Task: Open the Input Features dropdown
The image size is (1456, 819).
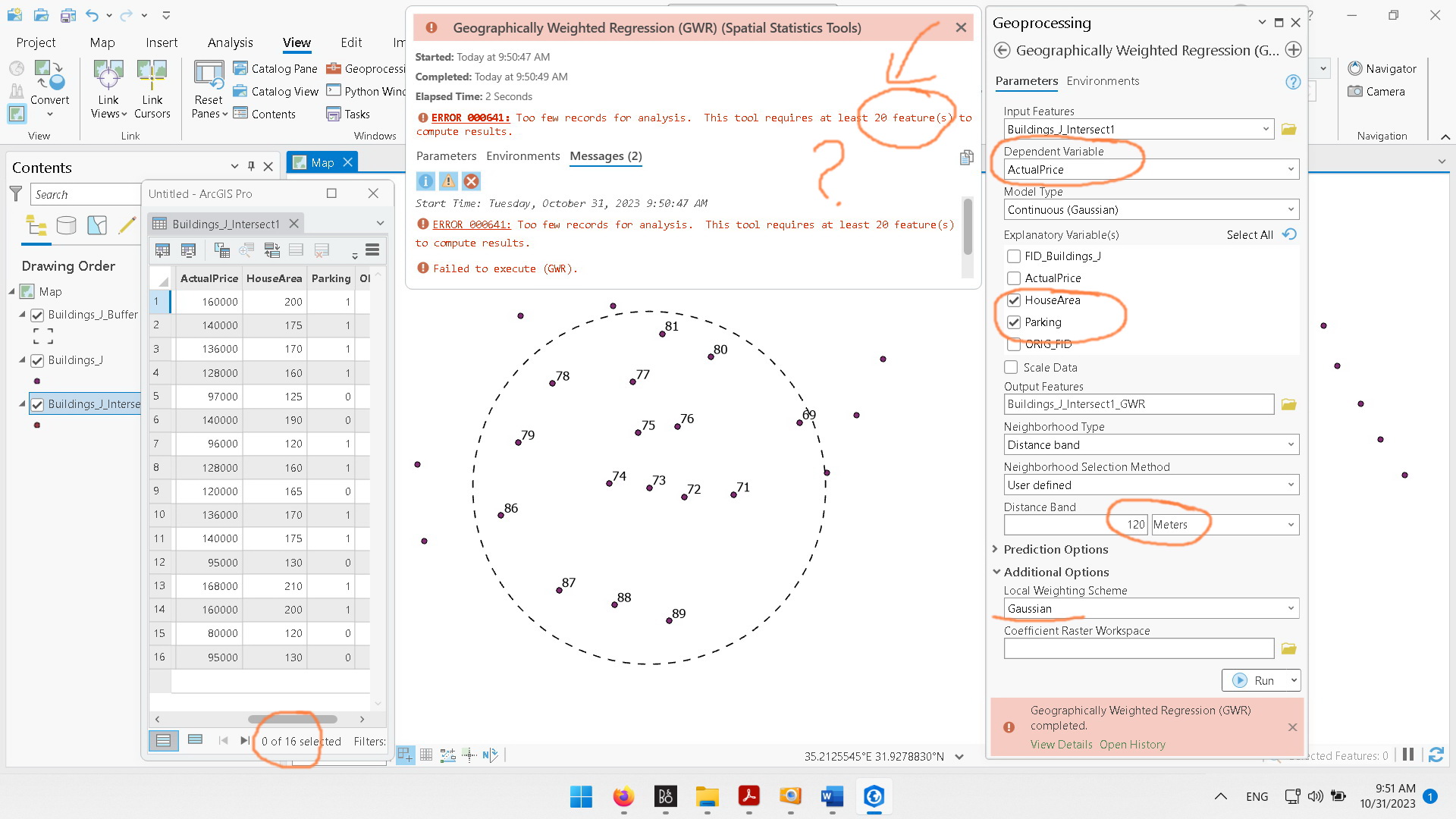Action: pos(1266,129)
